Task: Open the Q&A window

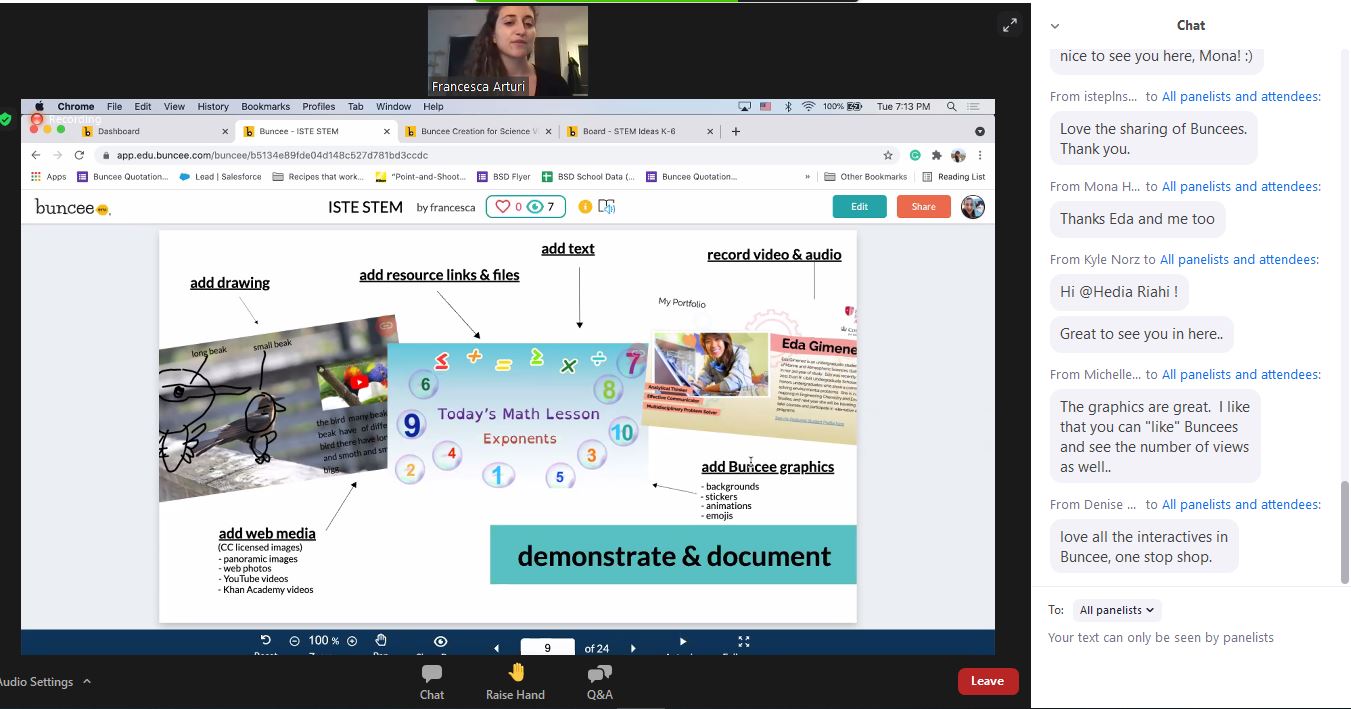Action: click(600, 682)
